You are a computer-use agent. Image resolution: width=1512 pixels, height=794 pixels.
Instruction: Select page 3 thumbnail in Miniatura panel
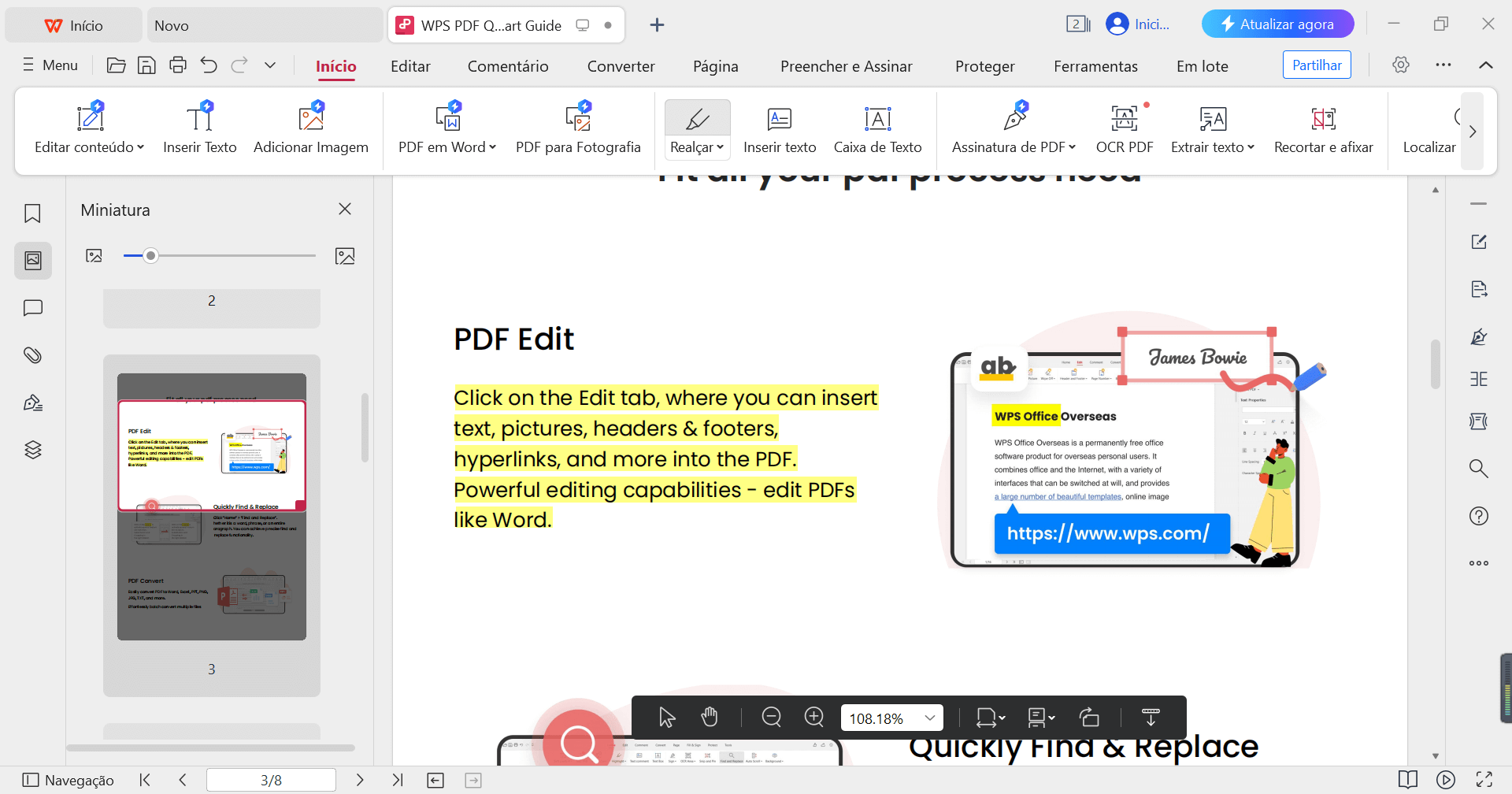click(x=211, y=504)
